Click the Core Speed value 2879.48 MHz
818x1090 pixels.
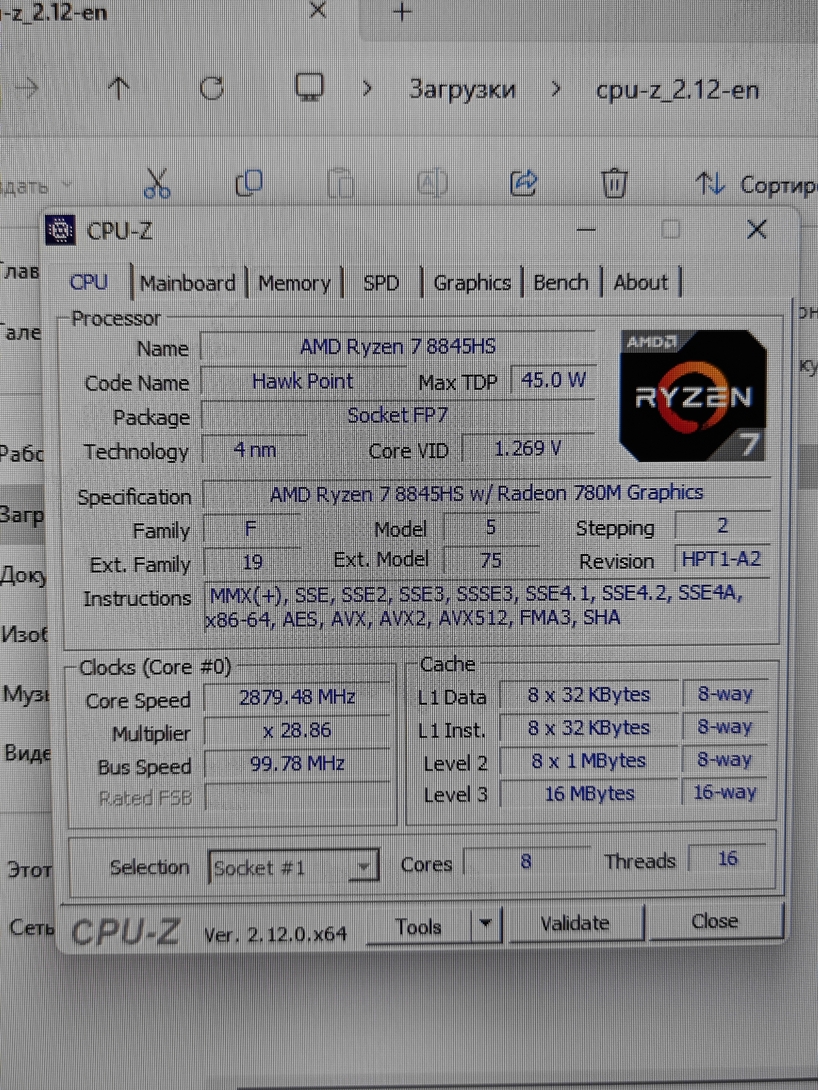(x=297, y=697)
